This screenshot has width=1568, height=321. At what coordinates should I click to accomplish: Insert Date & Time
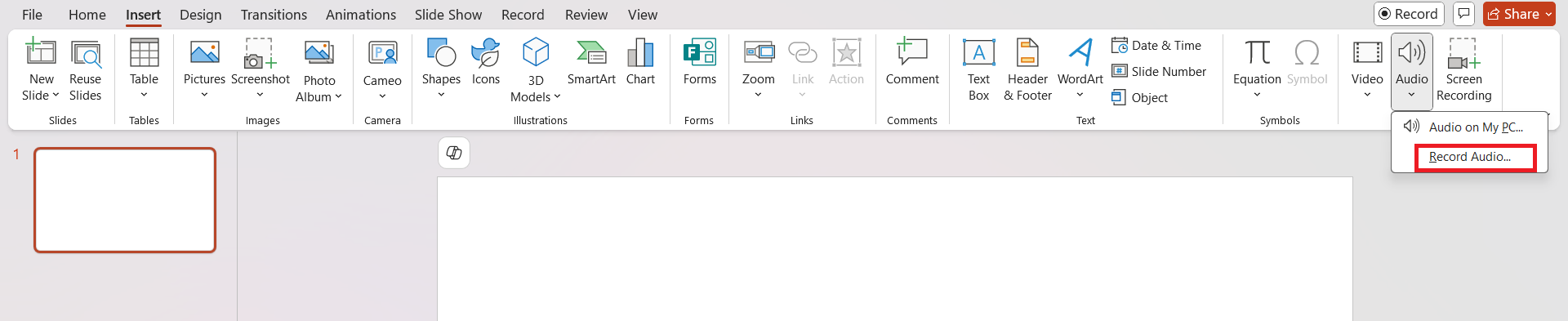(x=1156, y=46)
